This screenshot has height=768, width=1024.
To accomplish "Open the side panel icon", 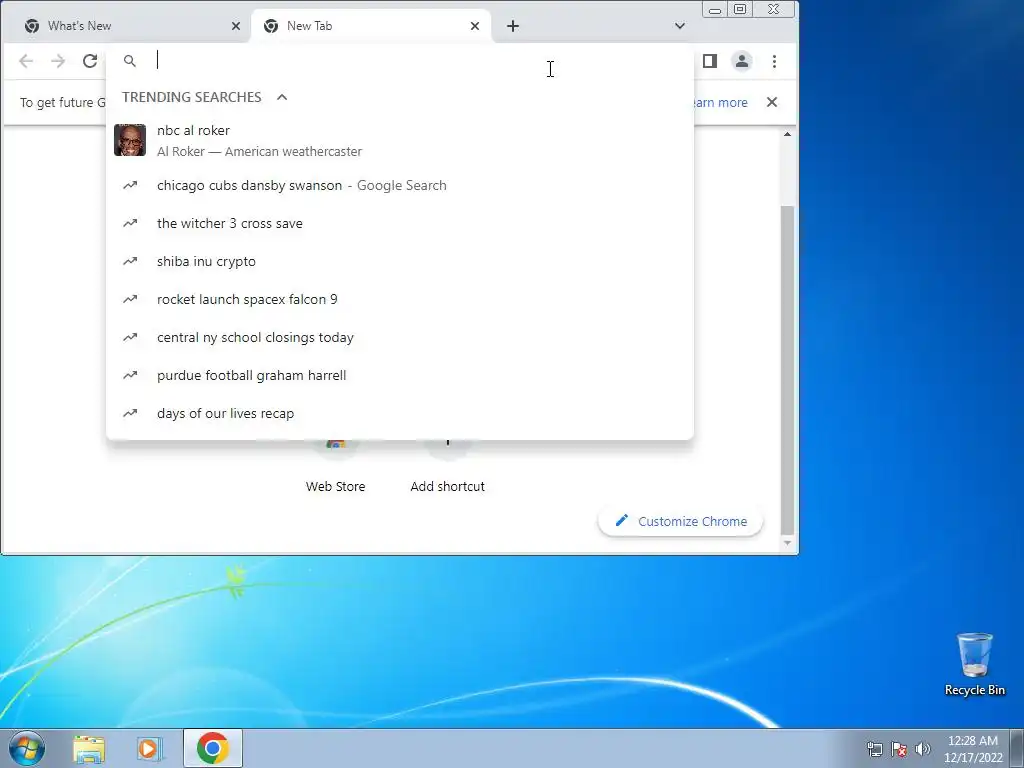I will coord(710,61).
